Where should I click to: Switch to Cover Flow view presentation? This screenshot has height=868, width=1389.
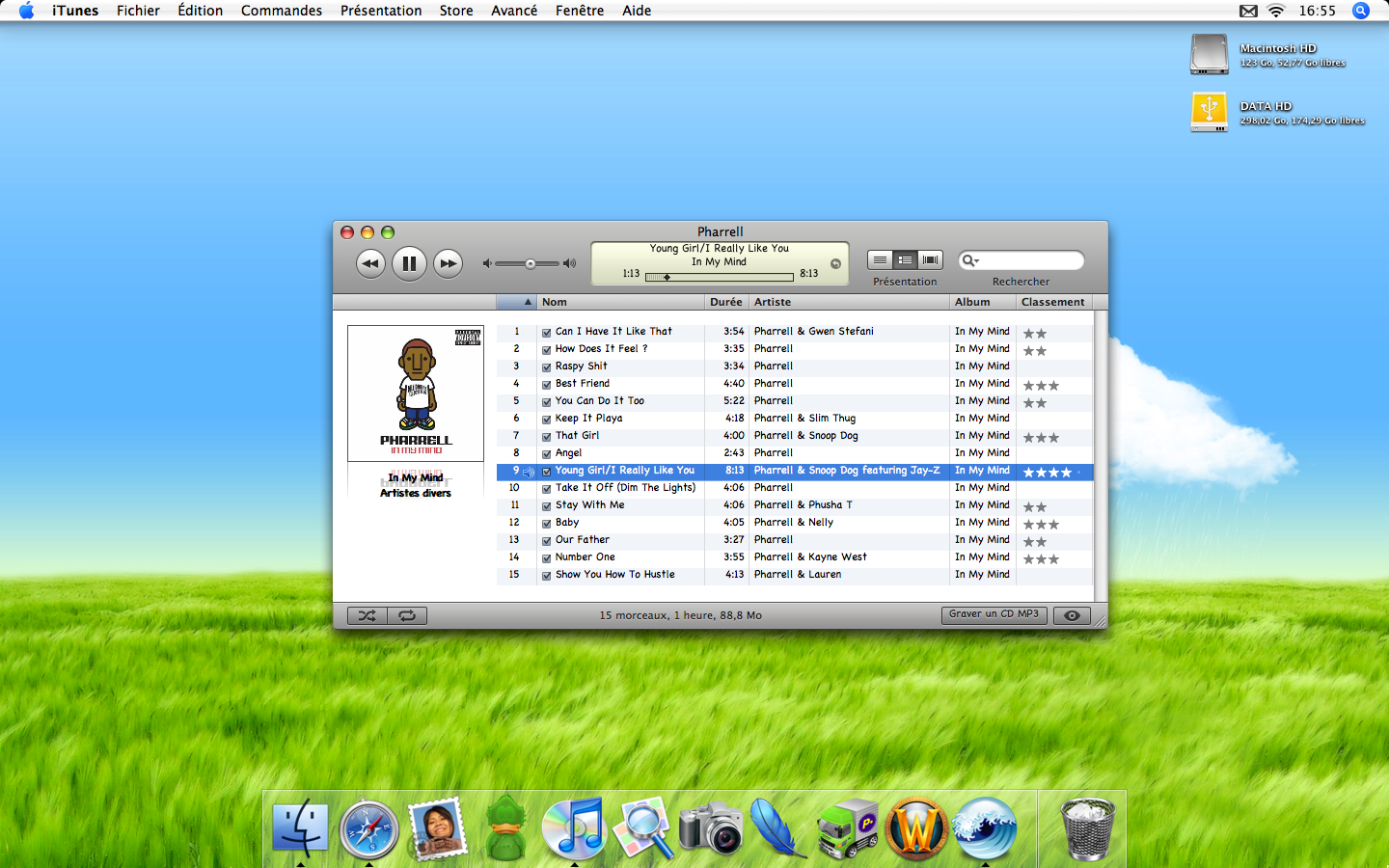[930, 259]
